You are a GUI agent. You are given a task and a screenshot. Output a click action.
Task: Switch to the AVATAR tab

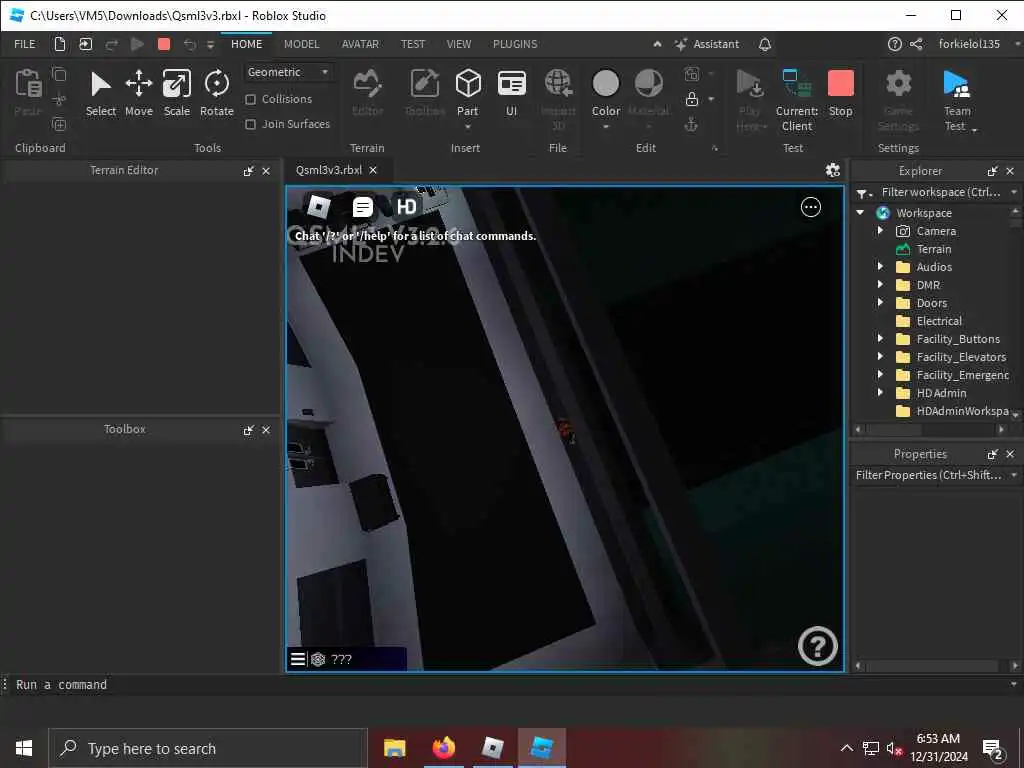360,44
